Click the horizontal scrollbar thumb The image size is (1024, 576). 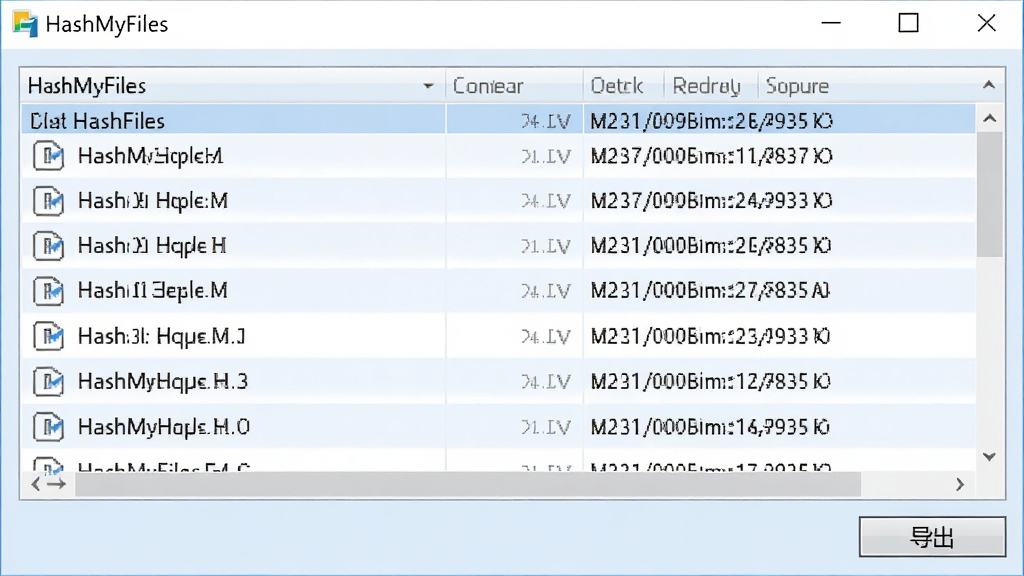click(x=468, y=484)
